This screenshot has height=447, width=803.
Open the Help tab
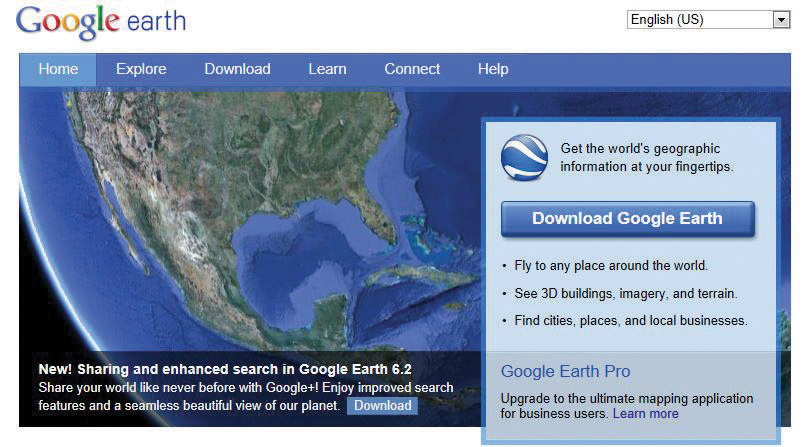tap(493, 69)
